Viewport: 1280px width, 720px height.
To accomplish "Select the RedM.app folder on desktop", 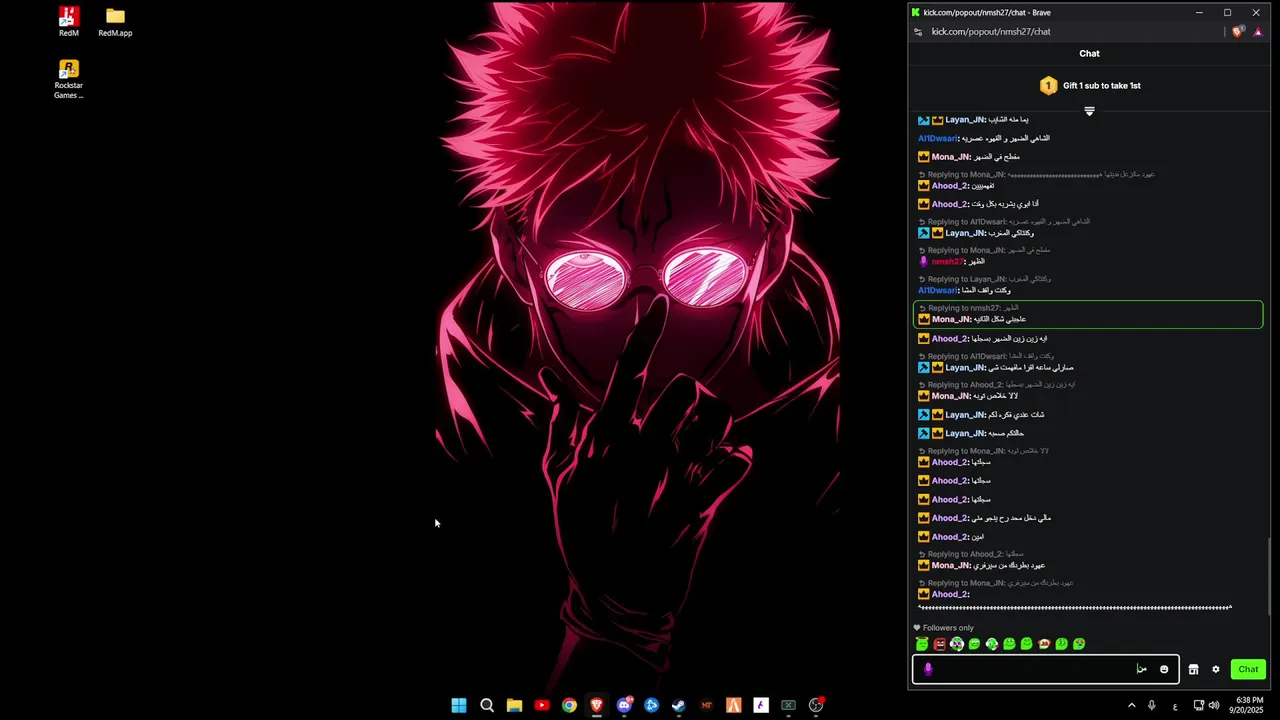I will click(115, 21).
